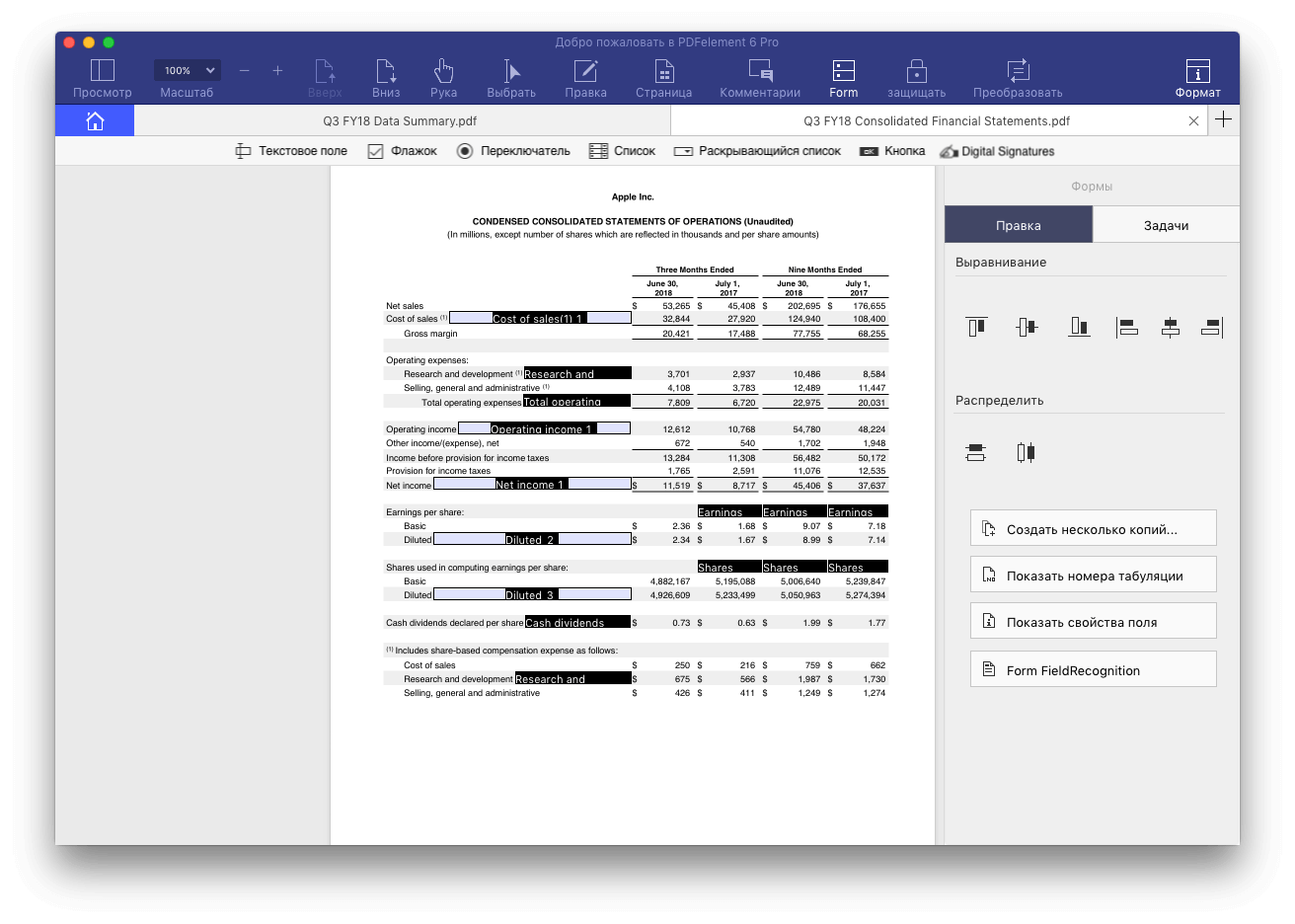This screenshot has width=1295, height=924.
Task: Select the Cost of sales(1) 1 field
Action: pos(540,318)
